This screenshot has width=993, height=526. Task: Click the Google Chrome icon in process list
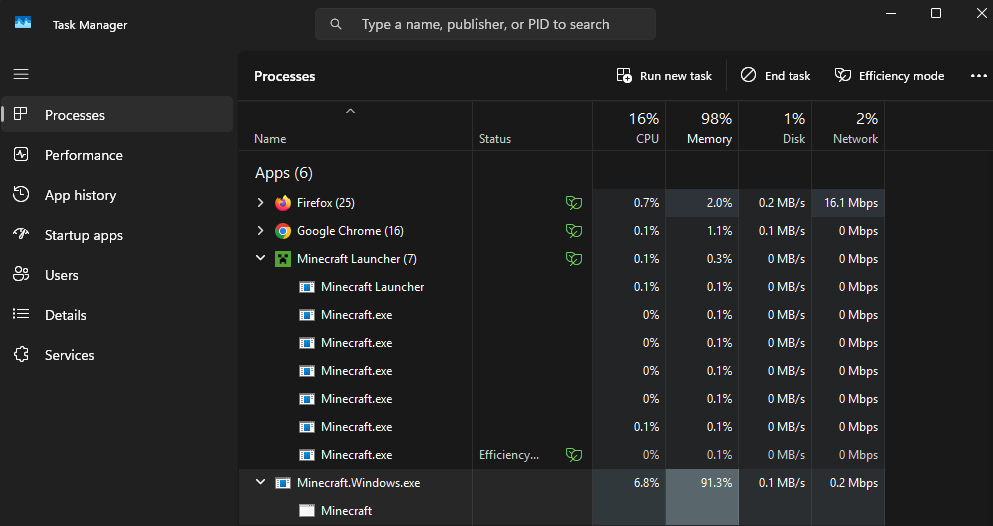coord(283,231)
